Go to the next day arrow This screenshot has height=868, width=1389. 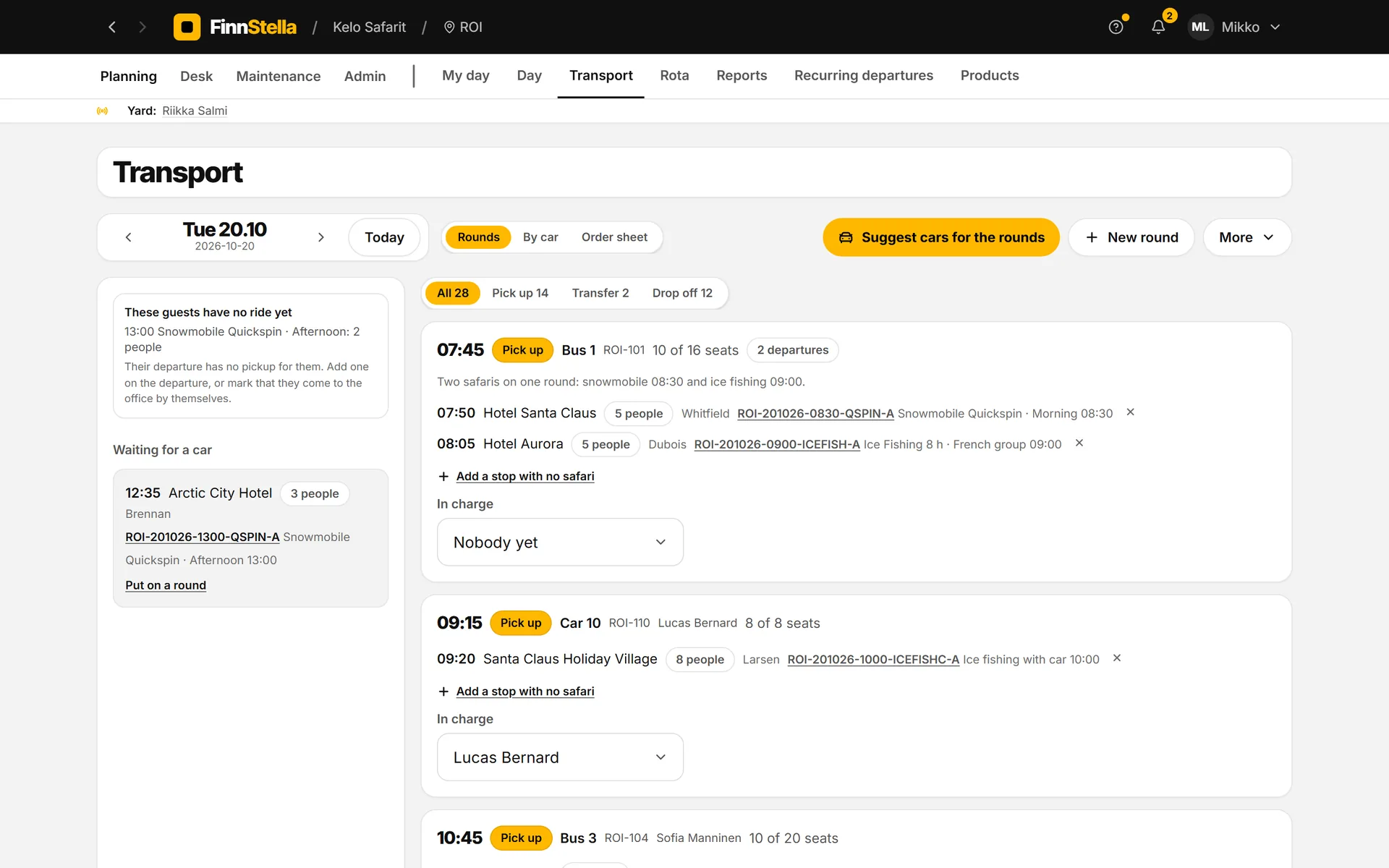pyautogui.click(x=321, y=237)
